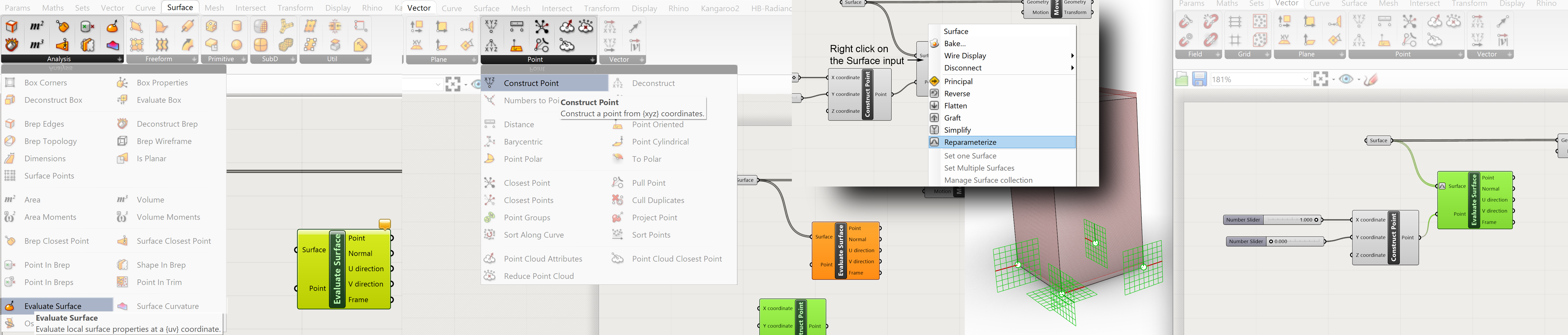The image size is (1568, 335).
Task: Click the green Open folder icon
Action: (1181, 79)
